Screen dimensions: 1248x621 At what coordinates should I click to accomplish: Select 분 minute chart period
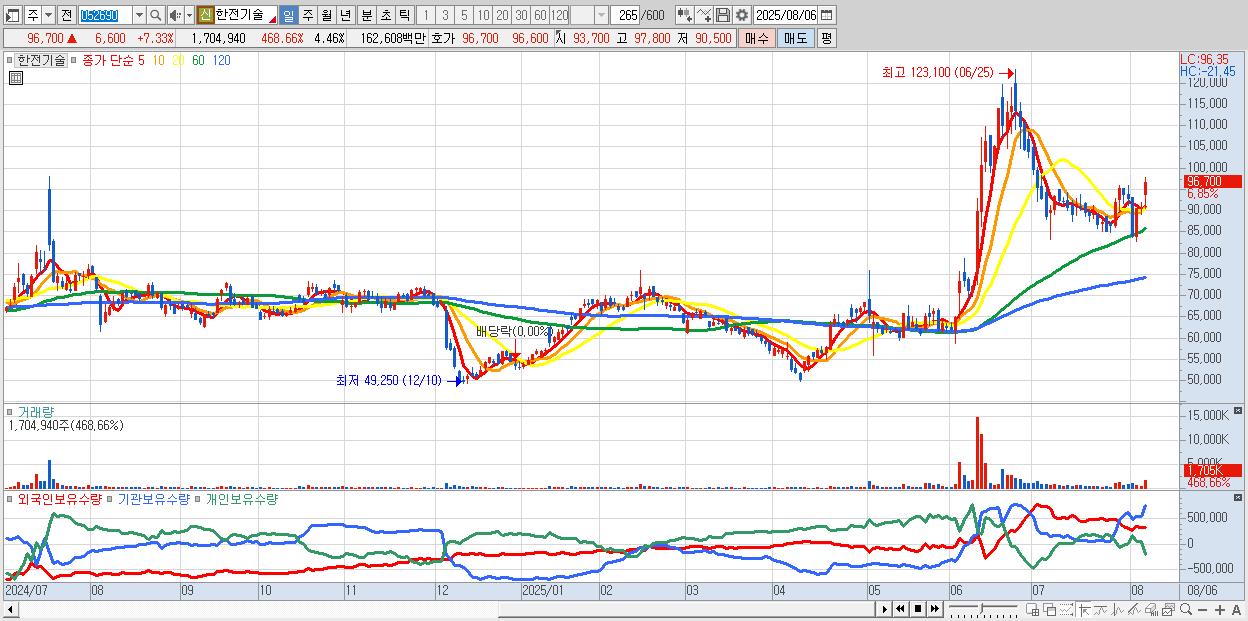366,15
